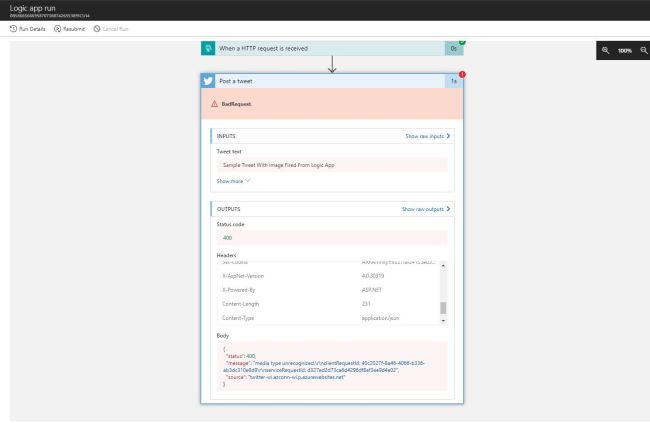The image size is (650, 423).
Task: Click the Tweet text value field
Action: click(x=332, y=165)
